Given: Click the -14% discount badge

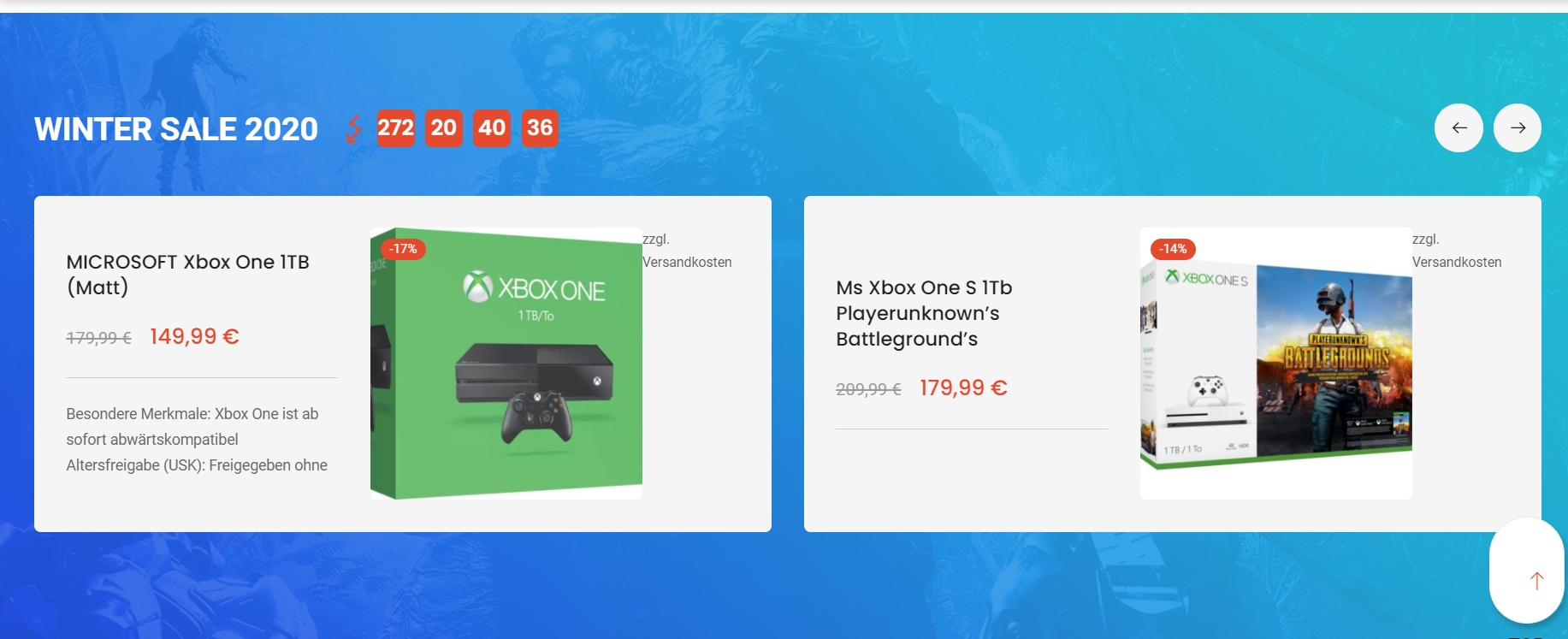Looking at the screenshot, I should [x=1173, y=249].
